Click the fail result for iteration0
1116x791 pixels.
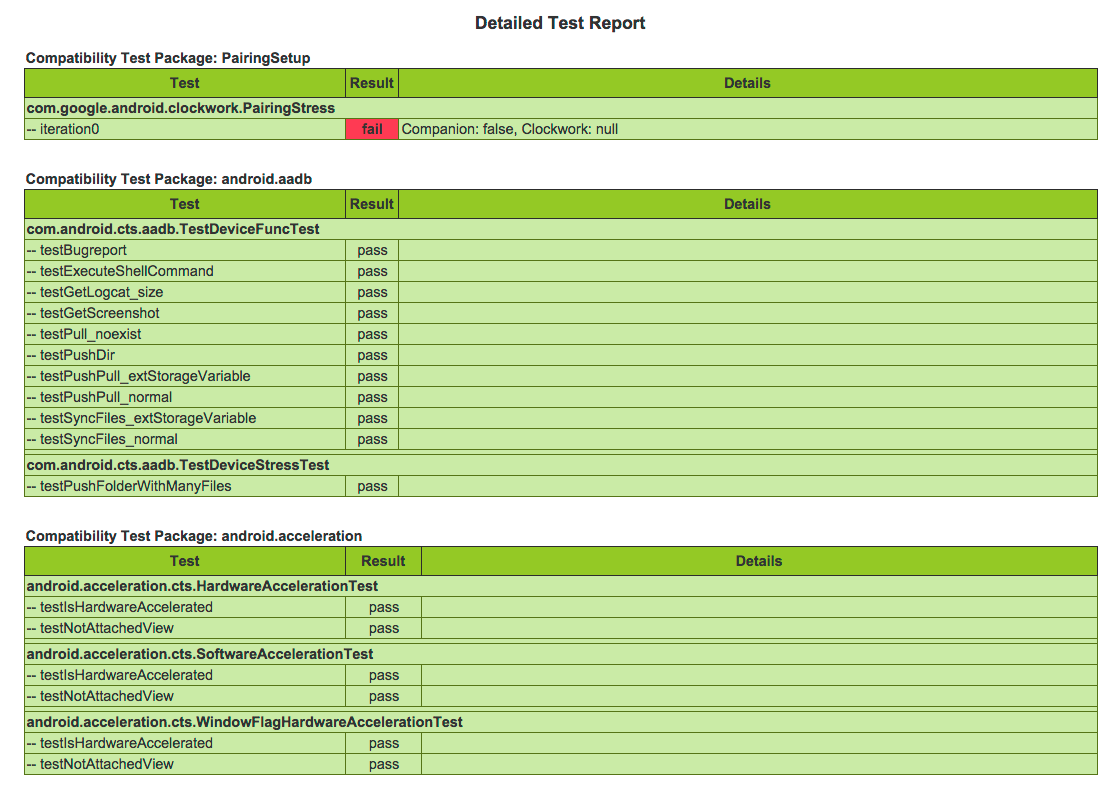(371, 129)
